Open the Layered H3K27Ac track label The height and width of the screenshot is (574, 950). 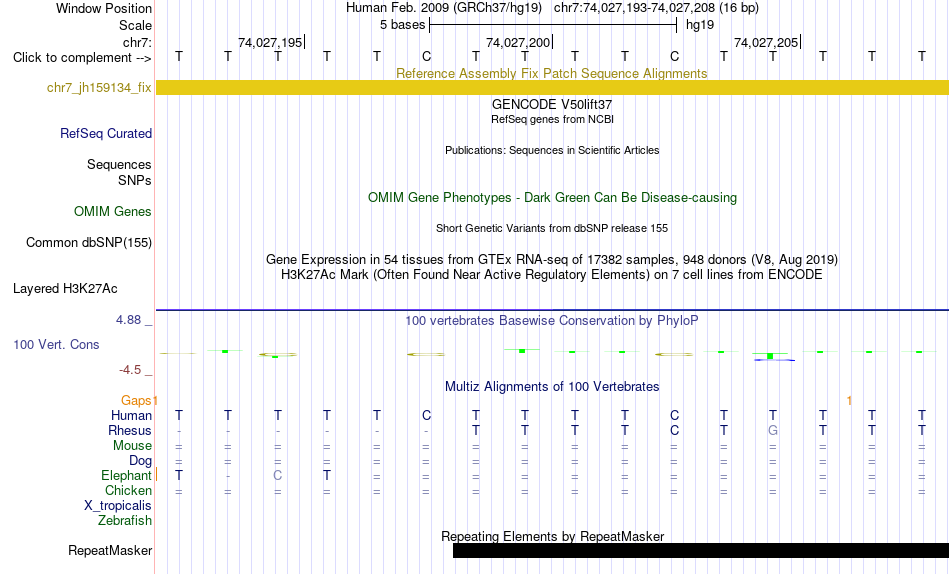tap(65, 289)
